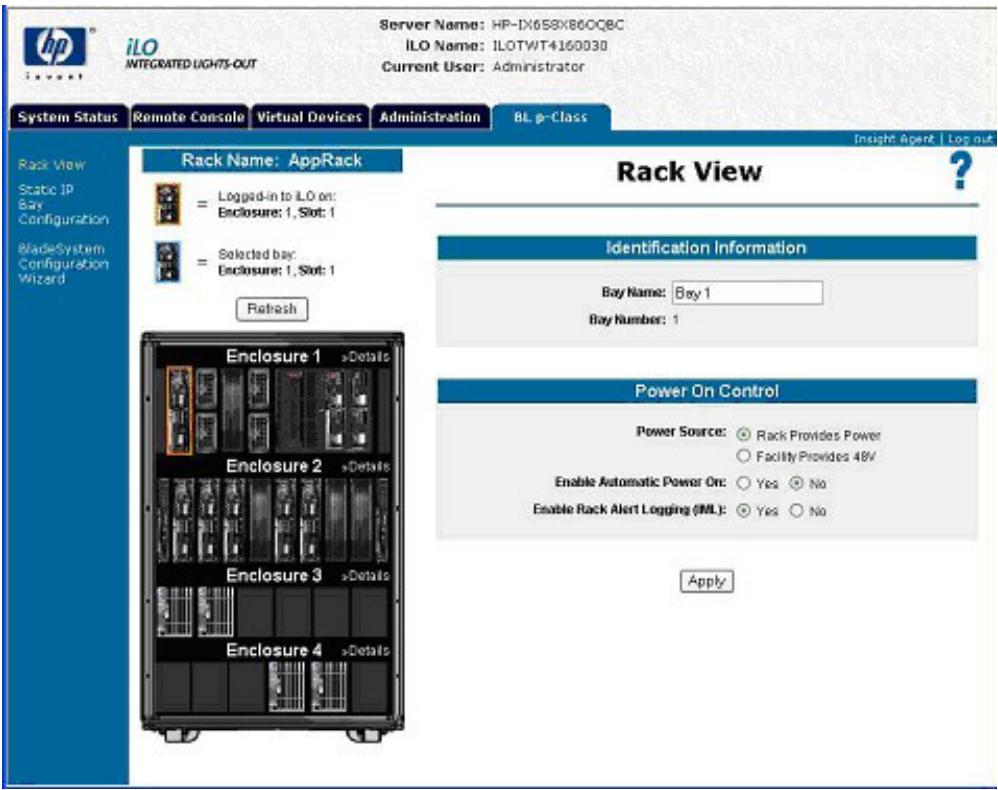Open Static IP Bay Configuration
The image size is (998, 790).
coord(63,204)
